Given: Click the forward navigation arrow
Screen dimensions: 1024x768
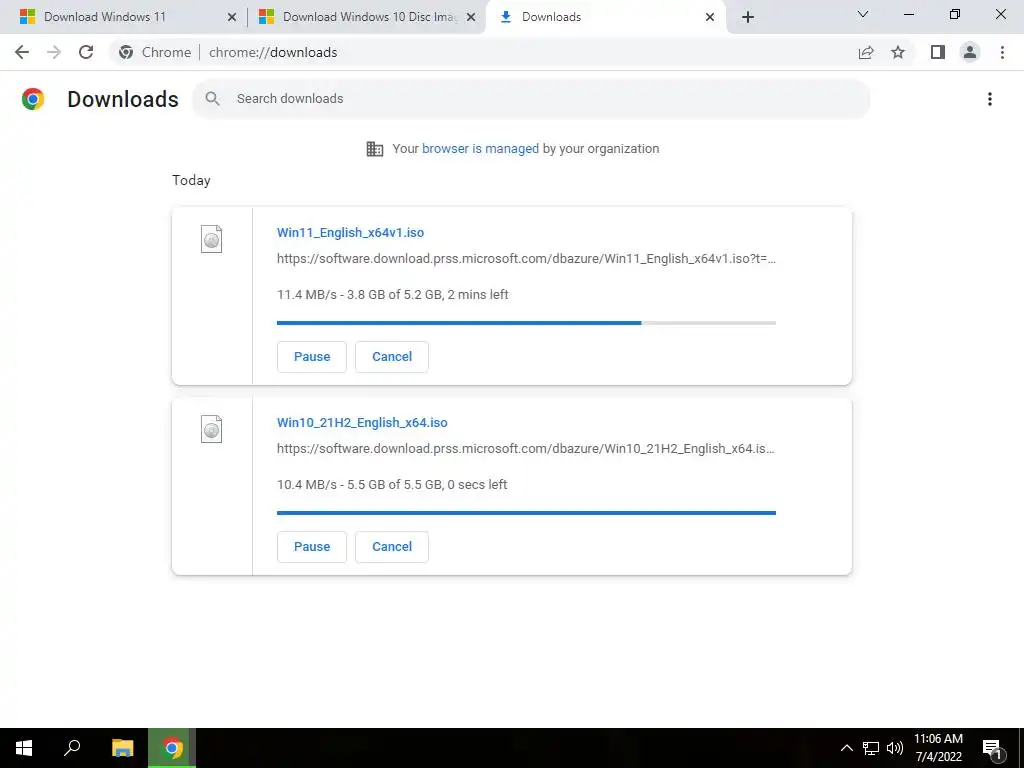Looking at the screenshot, I should [x=54, y=52].
